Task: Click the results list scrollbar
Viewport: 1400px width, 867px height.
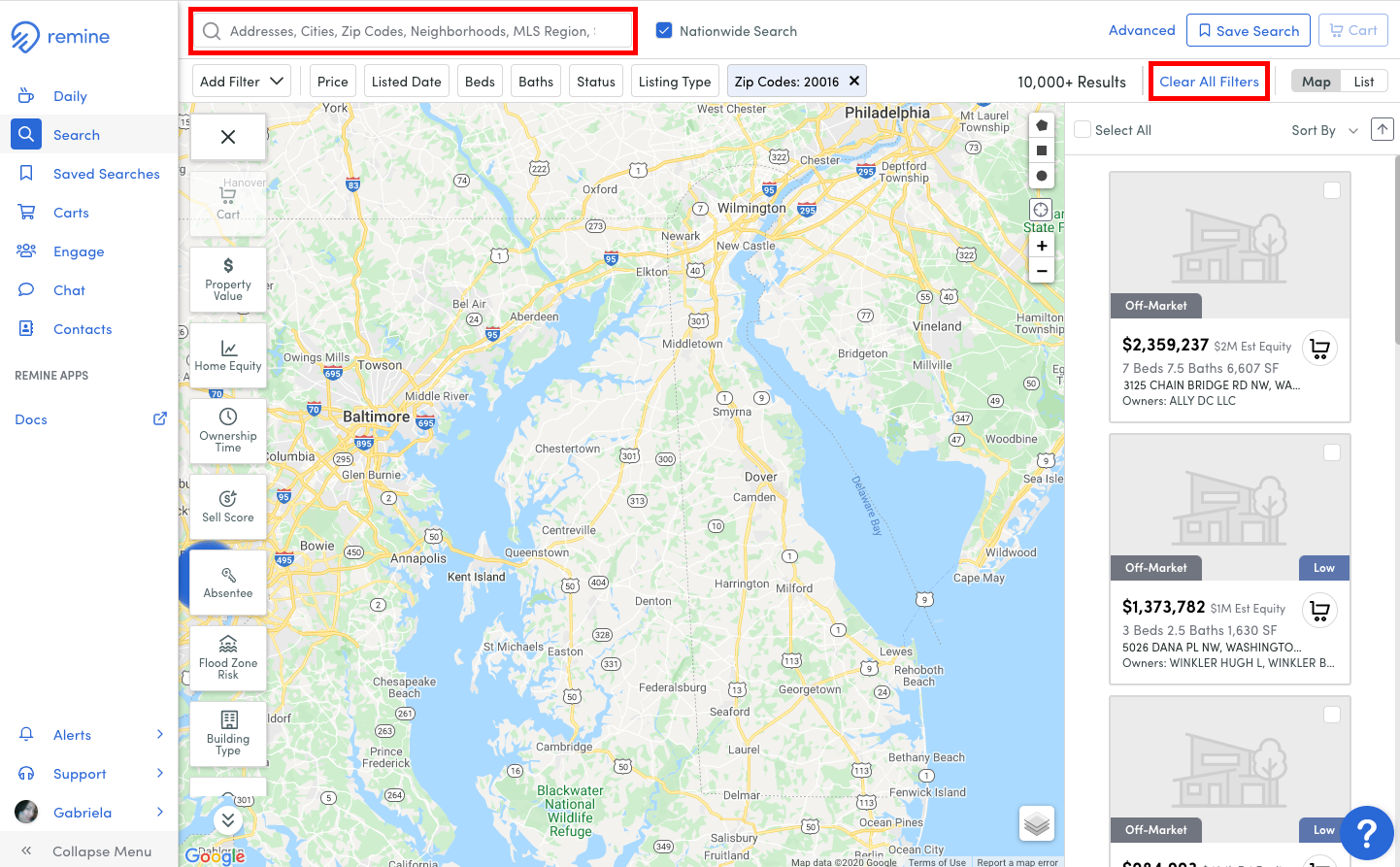Action: 1397,250
